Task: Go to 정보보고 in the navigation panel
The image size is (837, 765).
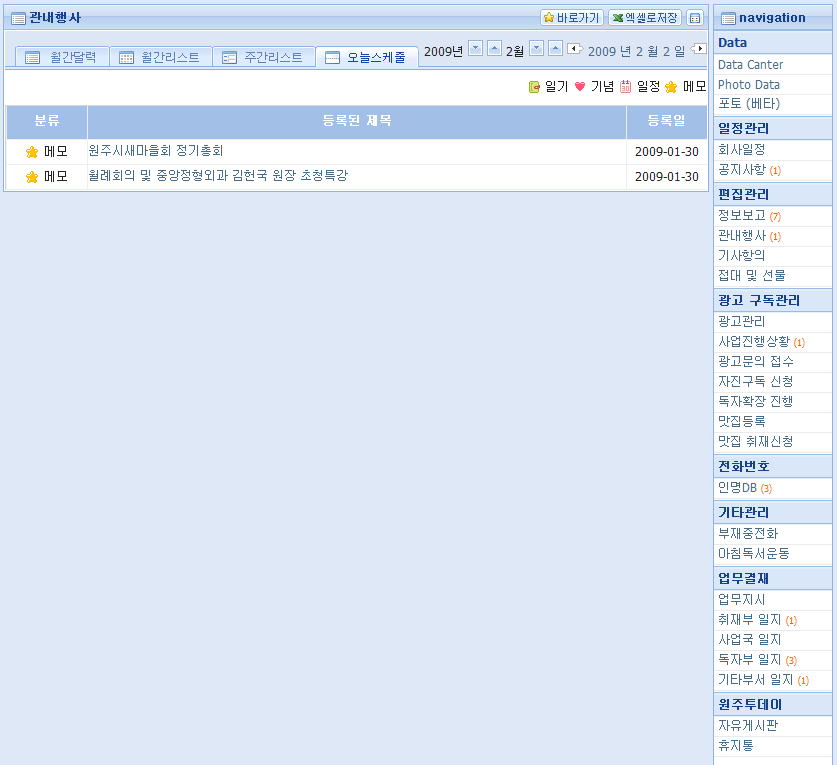Action: pos(741,215)
